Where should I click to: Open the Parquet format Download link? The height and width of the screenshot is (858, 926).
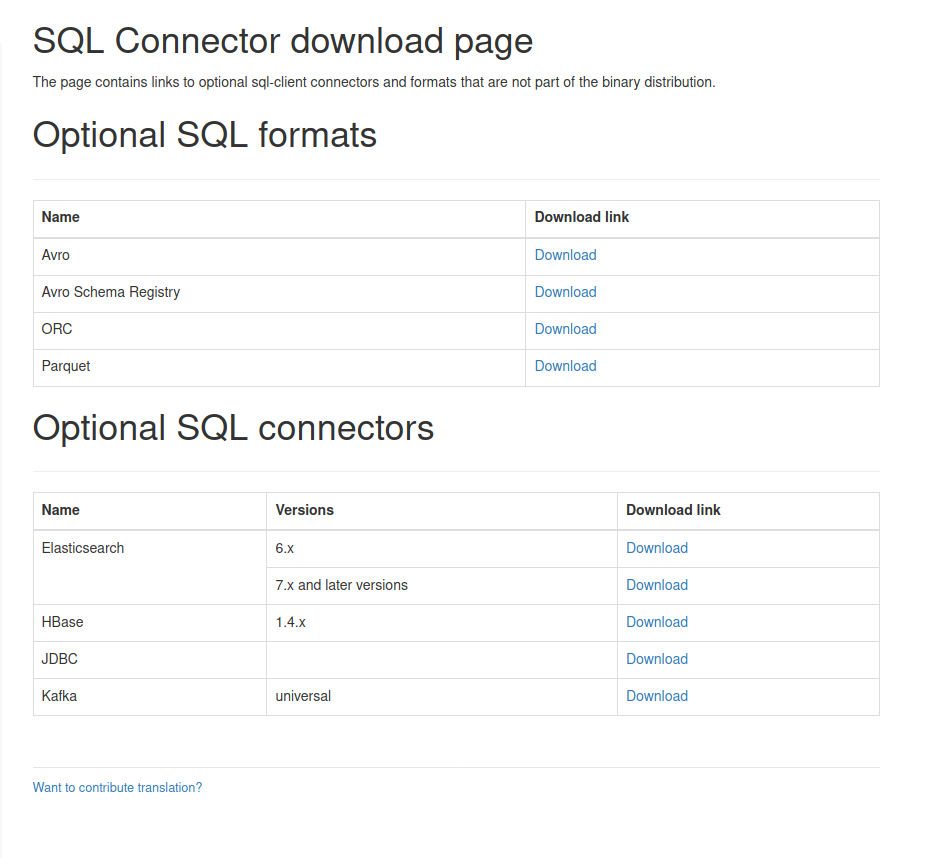pyautogui.click(x=565, y=366)
